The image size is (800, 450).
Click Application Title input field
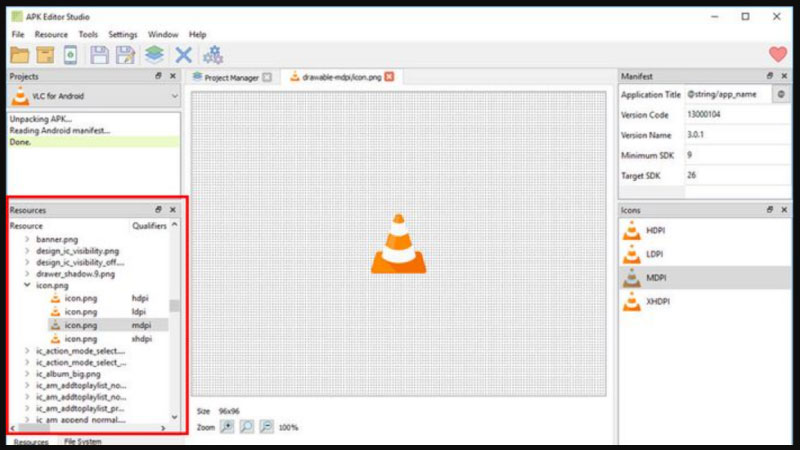[729, 94]
